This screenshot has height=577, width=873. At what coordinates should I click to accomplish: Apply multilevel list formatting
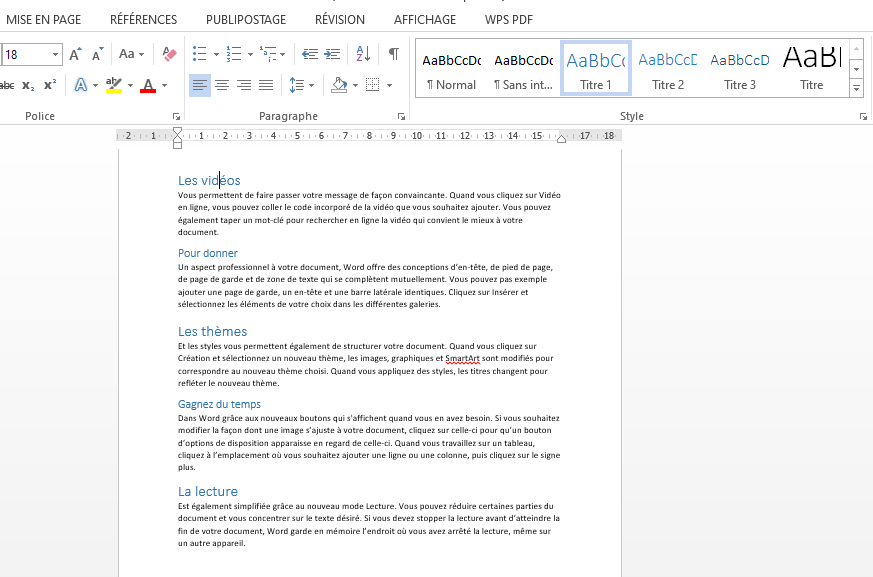[x=268, y=54]
